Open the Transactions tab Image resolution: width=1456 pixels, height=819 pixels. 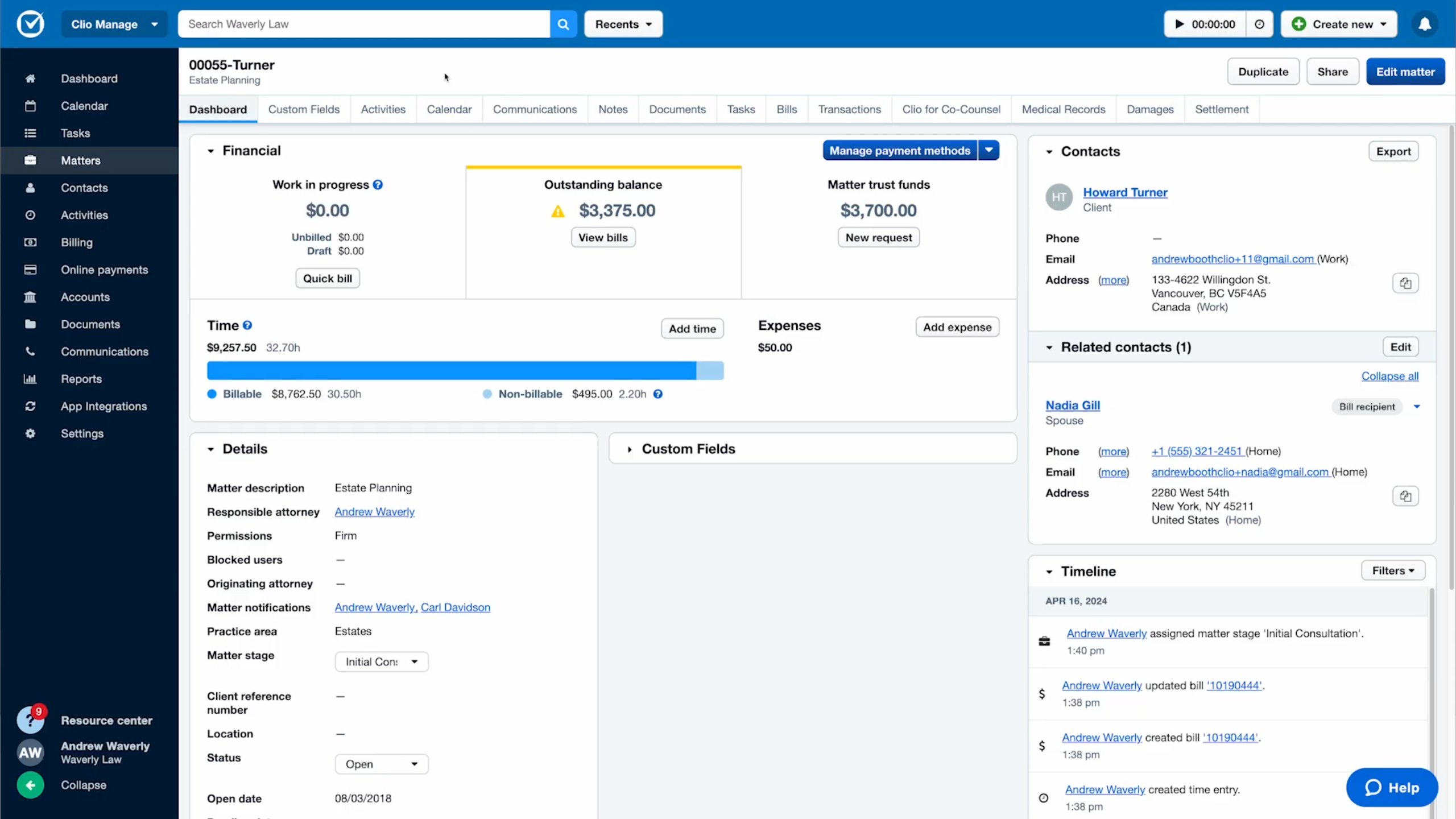(849, 109)
